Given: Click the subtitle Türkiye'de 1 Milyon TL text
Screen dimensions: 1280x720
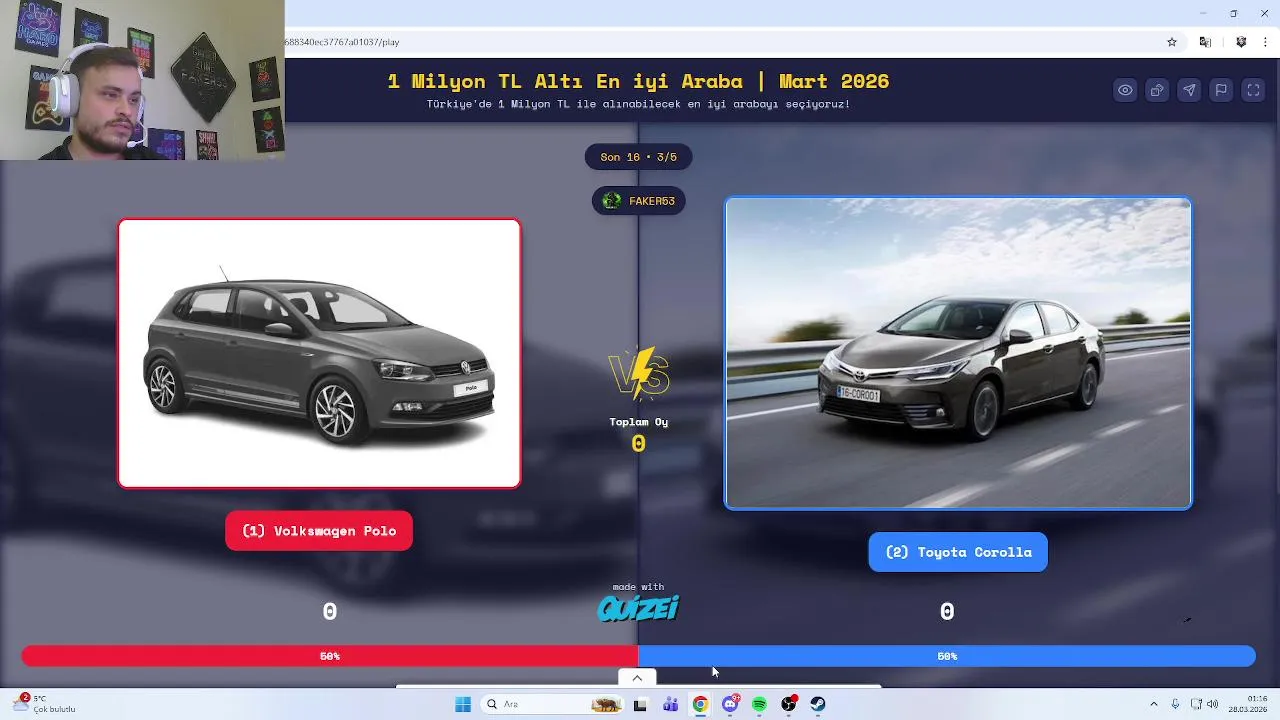Looking at the screenshot, I should click(638, 104).
